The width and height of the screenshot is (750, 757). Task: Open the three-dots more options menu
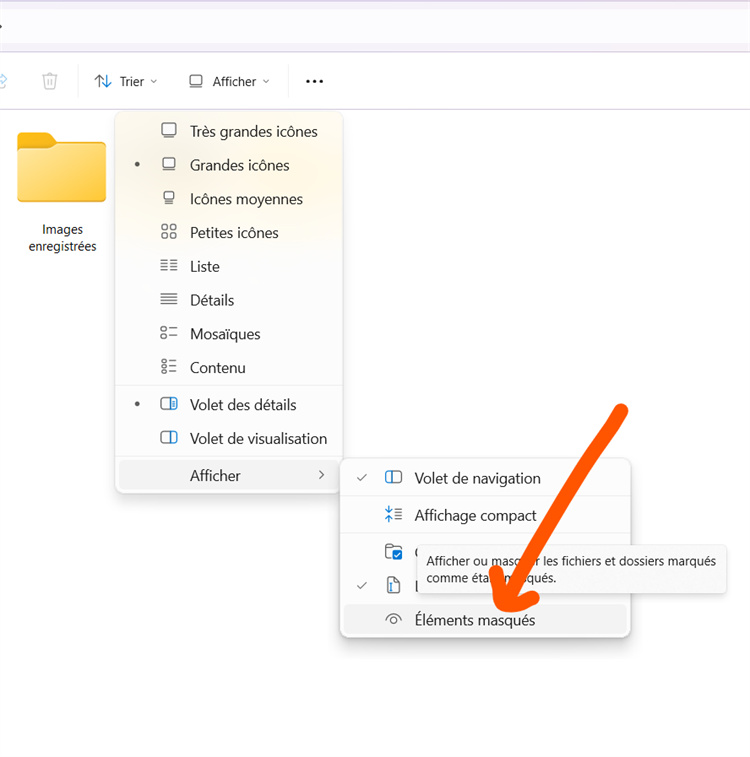[x=314, y=81]
